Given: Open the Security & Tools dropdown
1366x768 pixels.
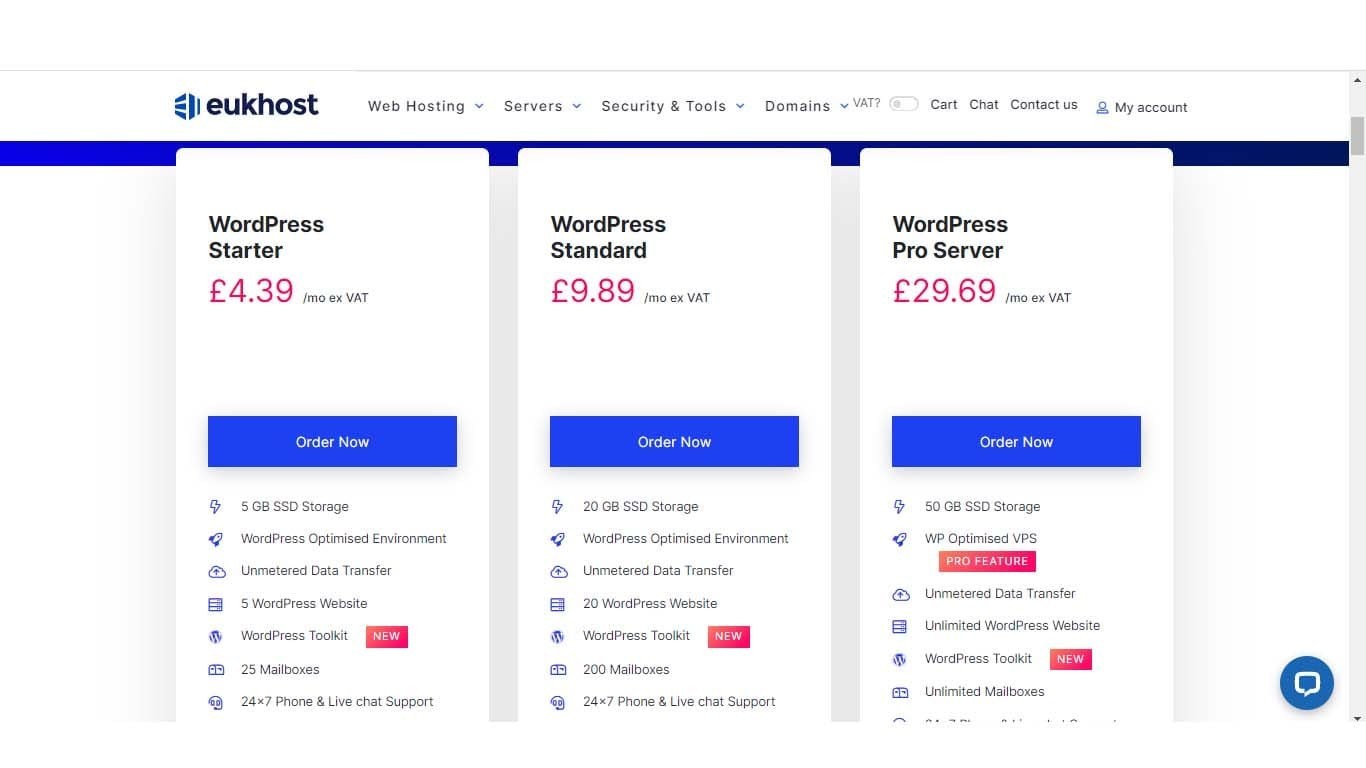Looking at the screenshot, I should 673,106.
